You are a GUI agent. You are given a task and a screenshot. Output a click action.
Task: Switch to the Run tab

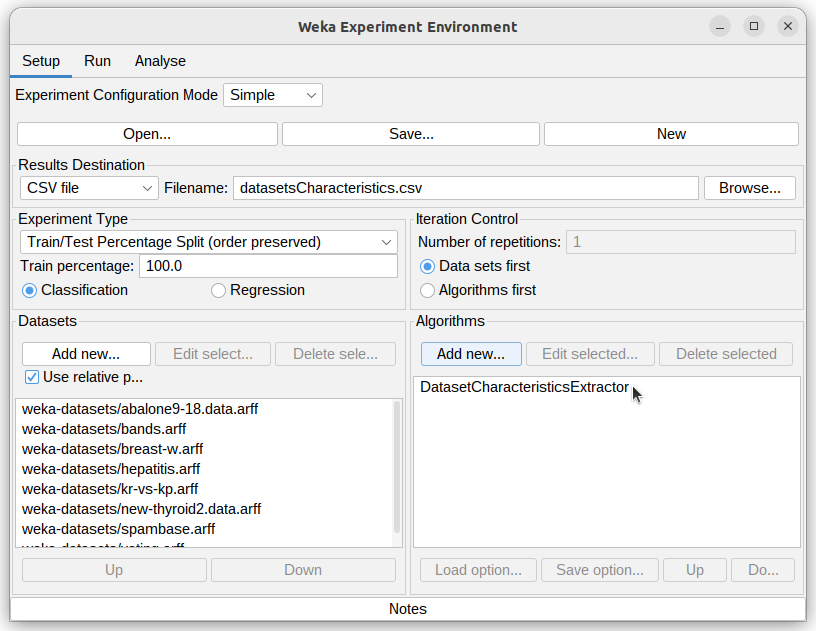point(97,61)
